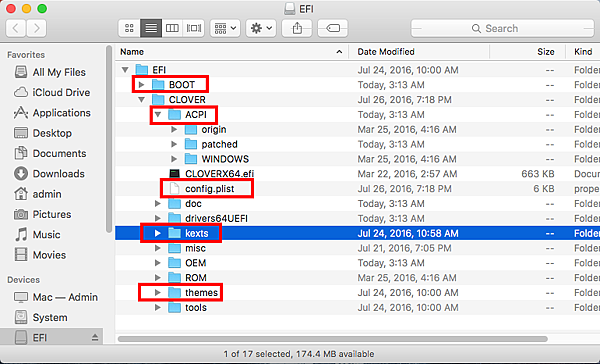Sort by Name column header
Screen dimensions: 600x364
tap(232, 52)
